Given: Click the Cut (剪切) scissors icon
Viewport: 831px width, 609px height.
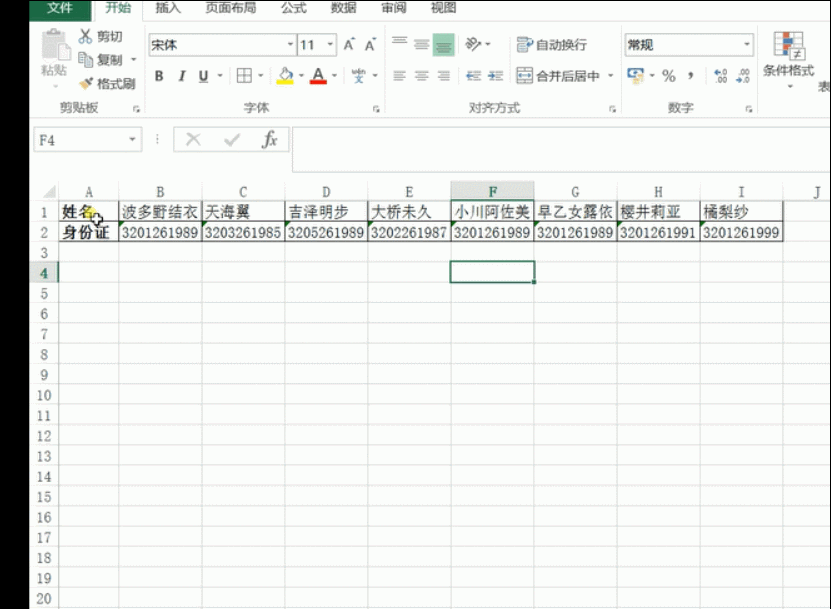Looking at the screenshot, I should click(85, 36).
